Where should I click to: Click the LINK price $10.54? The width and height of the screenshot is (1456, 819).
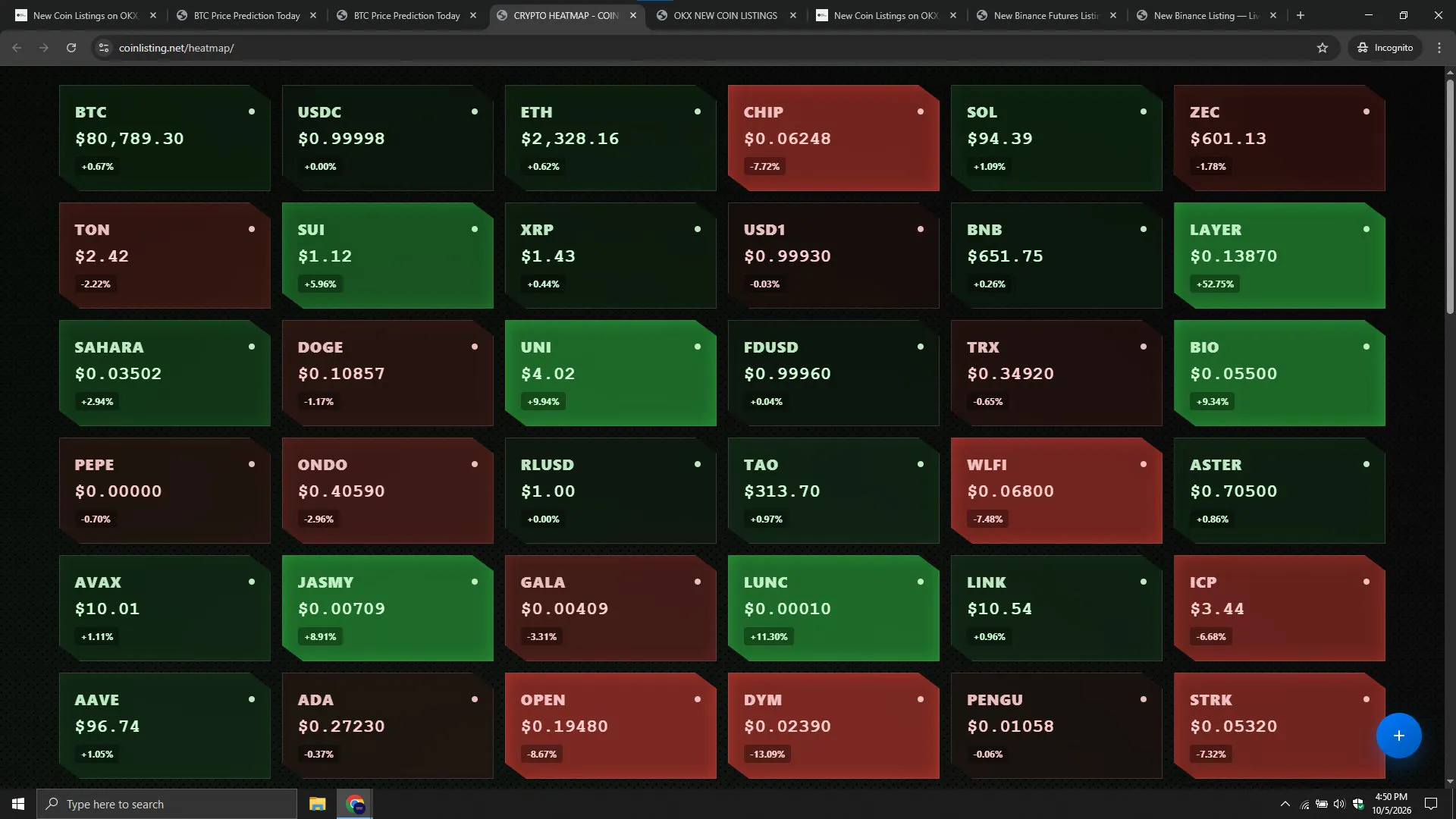pyautogui.click(x=1000, y=609)
